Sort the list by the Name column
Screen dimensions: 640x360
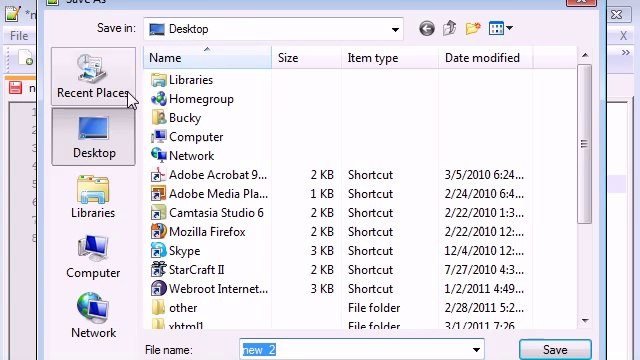pos(207,58)
